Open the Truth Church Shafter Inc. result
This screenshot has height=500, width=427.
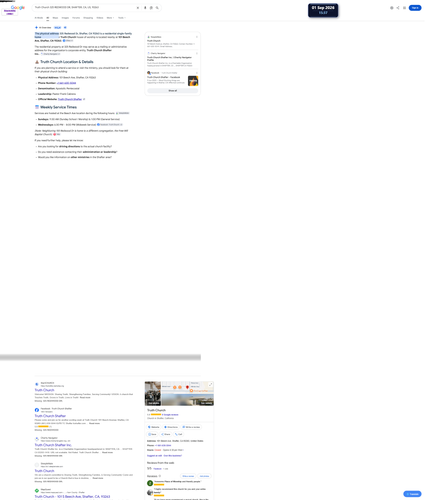53,445
